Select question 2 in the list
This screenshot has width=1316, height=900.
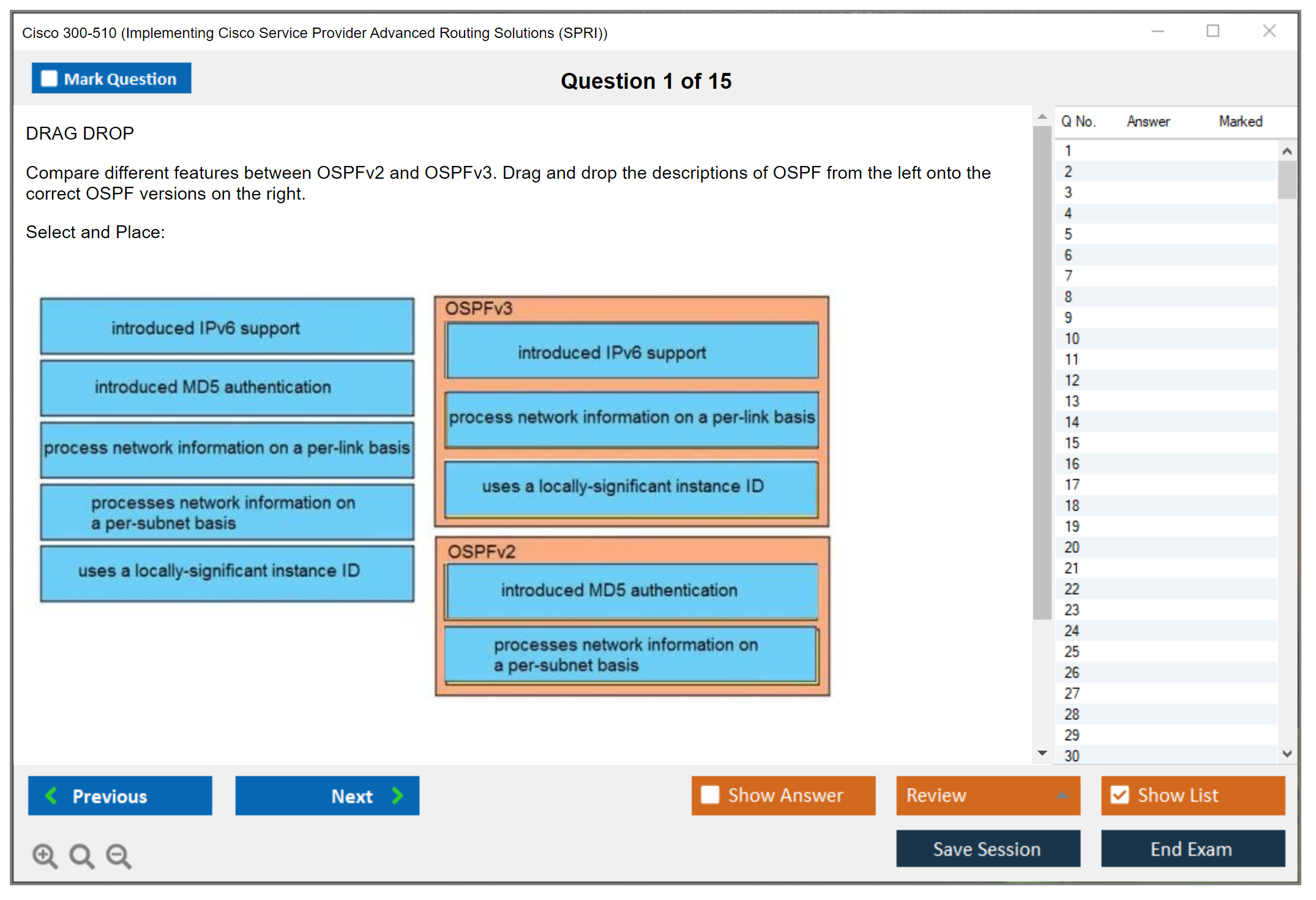click(x=1068, y=171)
